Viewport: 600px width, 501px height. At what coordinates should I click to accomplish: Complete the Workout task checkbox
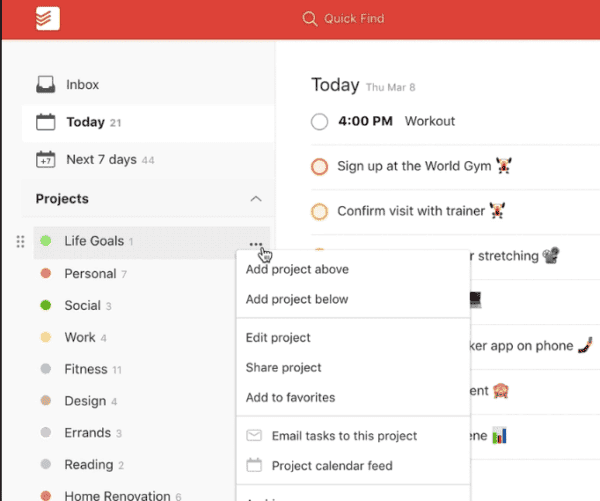pyautogui.click(x=320, y=122)
